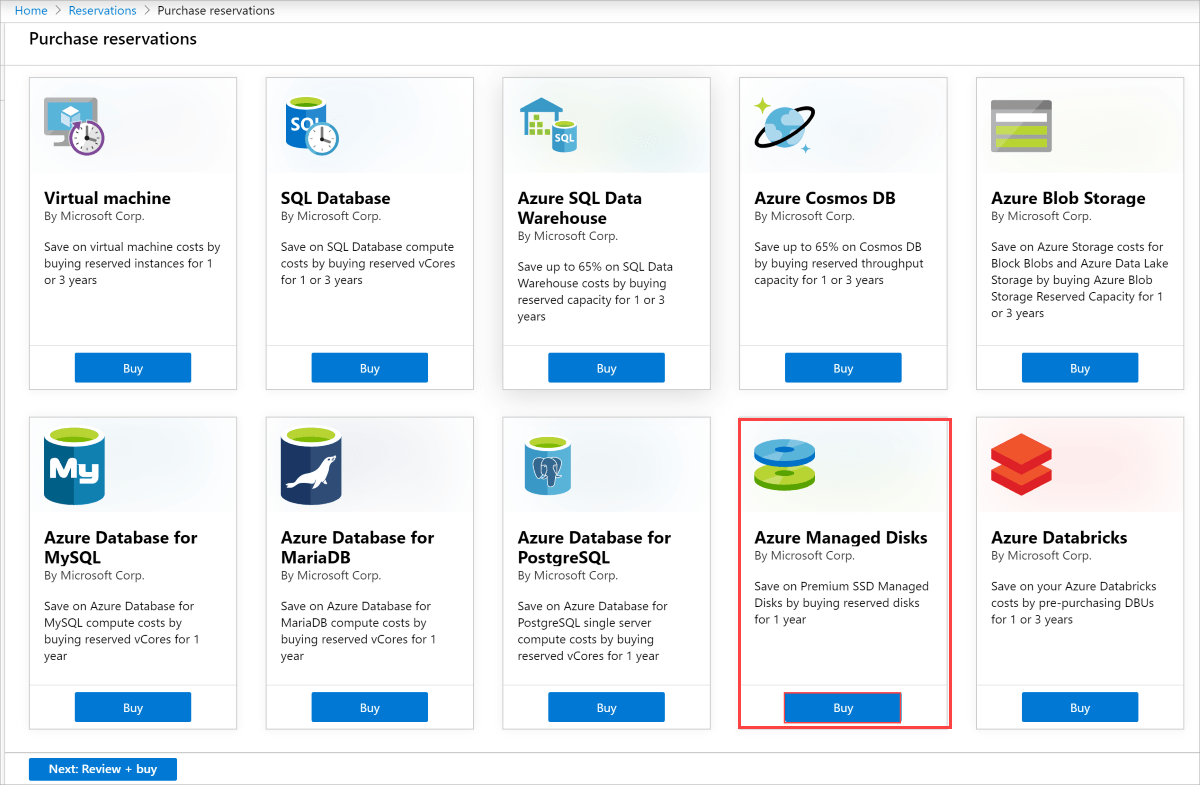This screenshot has height=785, width=1200.
Task: Click the Azure Databricks icon
Action: (1021, 464)
